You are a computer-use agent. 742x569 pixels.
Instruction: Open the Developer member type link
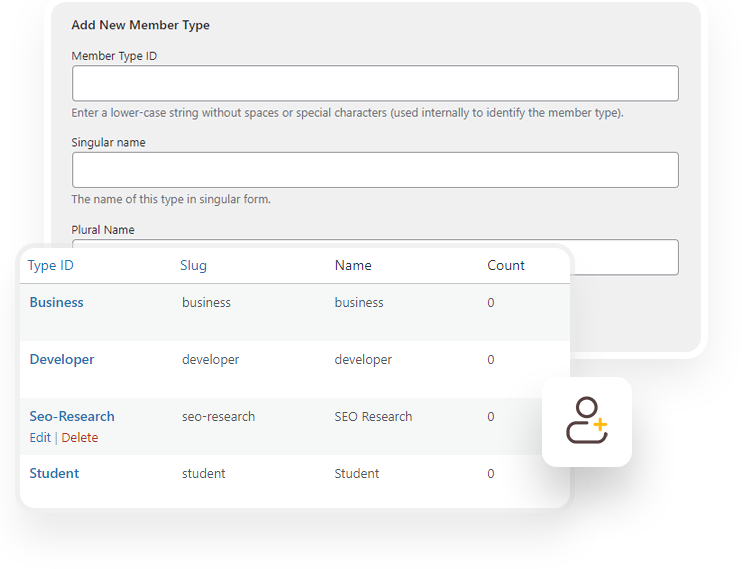(61, 359)
